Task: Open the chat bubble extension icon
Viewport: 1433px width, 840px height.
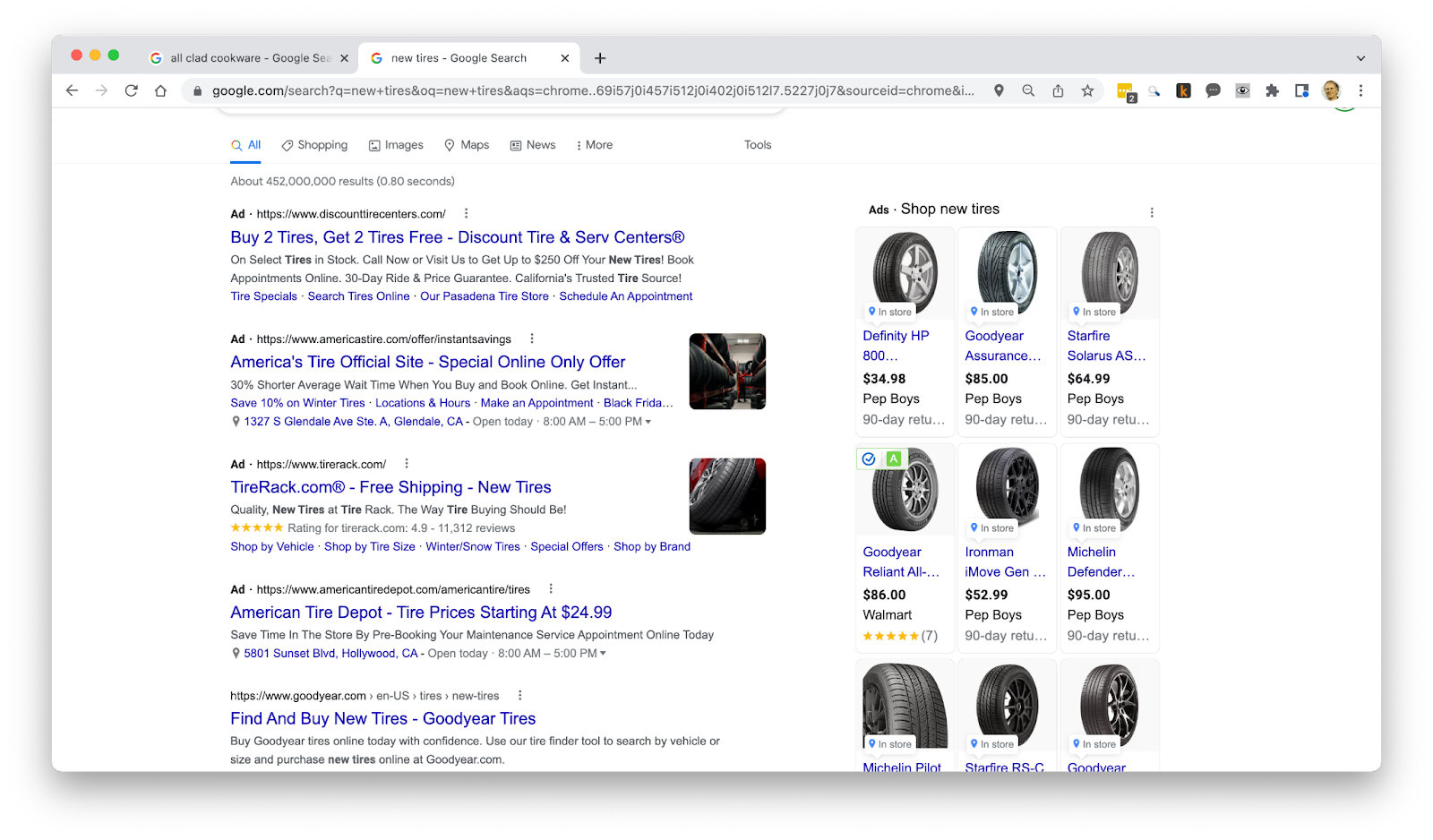Action: click(x=1213, y=90)
